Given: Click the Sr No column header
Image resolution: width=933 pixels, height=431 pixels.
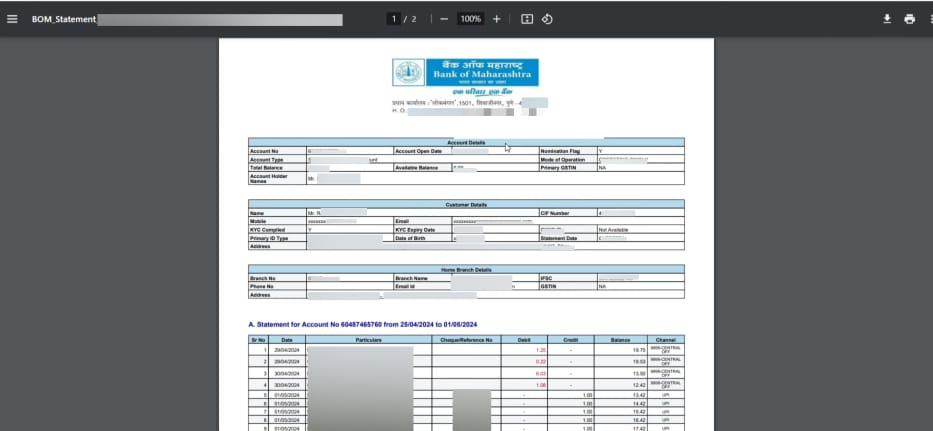Looking at the screenshot, I should (258, 340).
